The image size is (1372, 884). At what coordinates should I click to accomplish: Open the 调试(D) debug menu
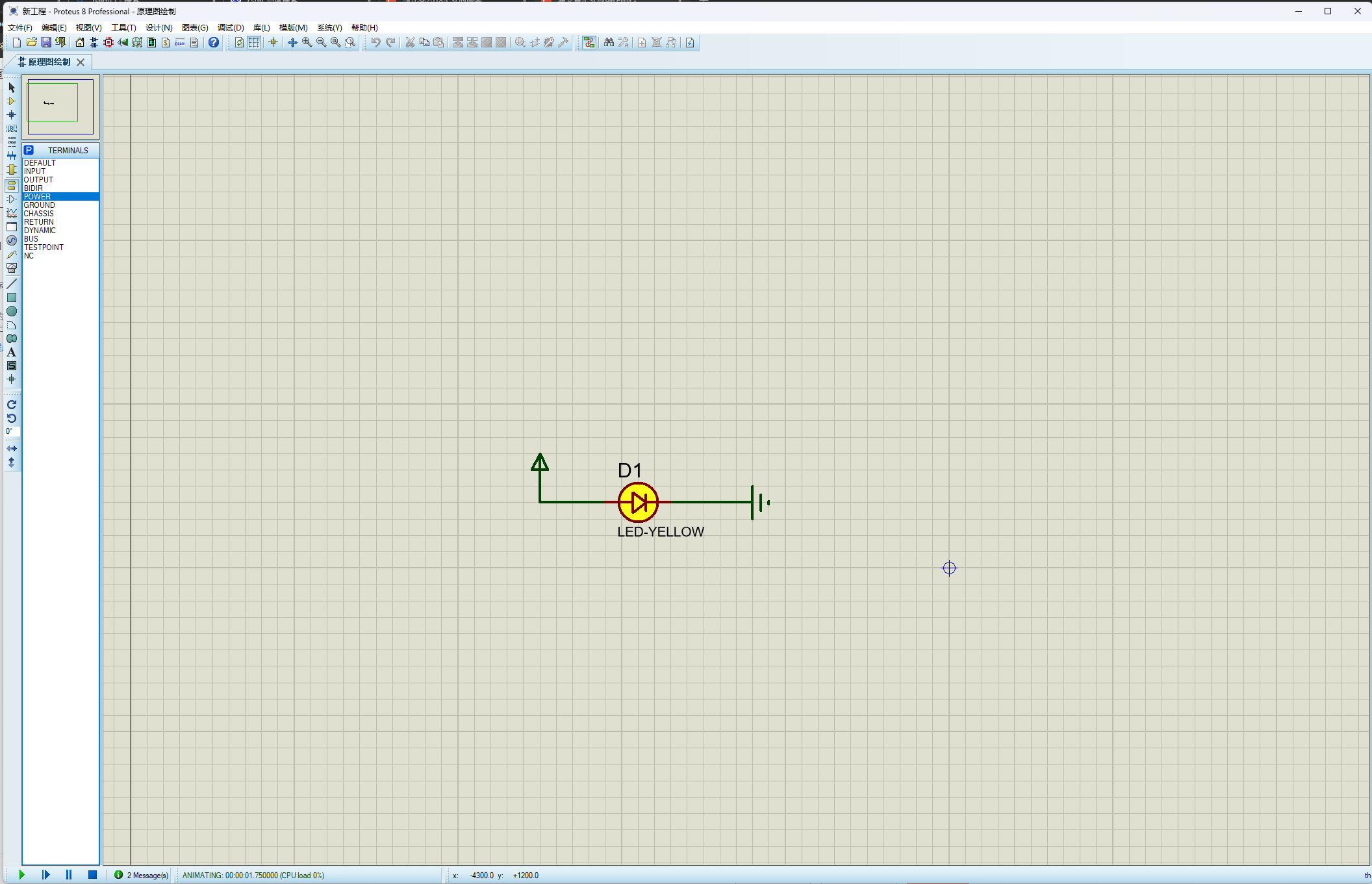230,28
